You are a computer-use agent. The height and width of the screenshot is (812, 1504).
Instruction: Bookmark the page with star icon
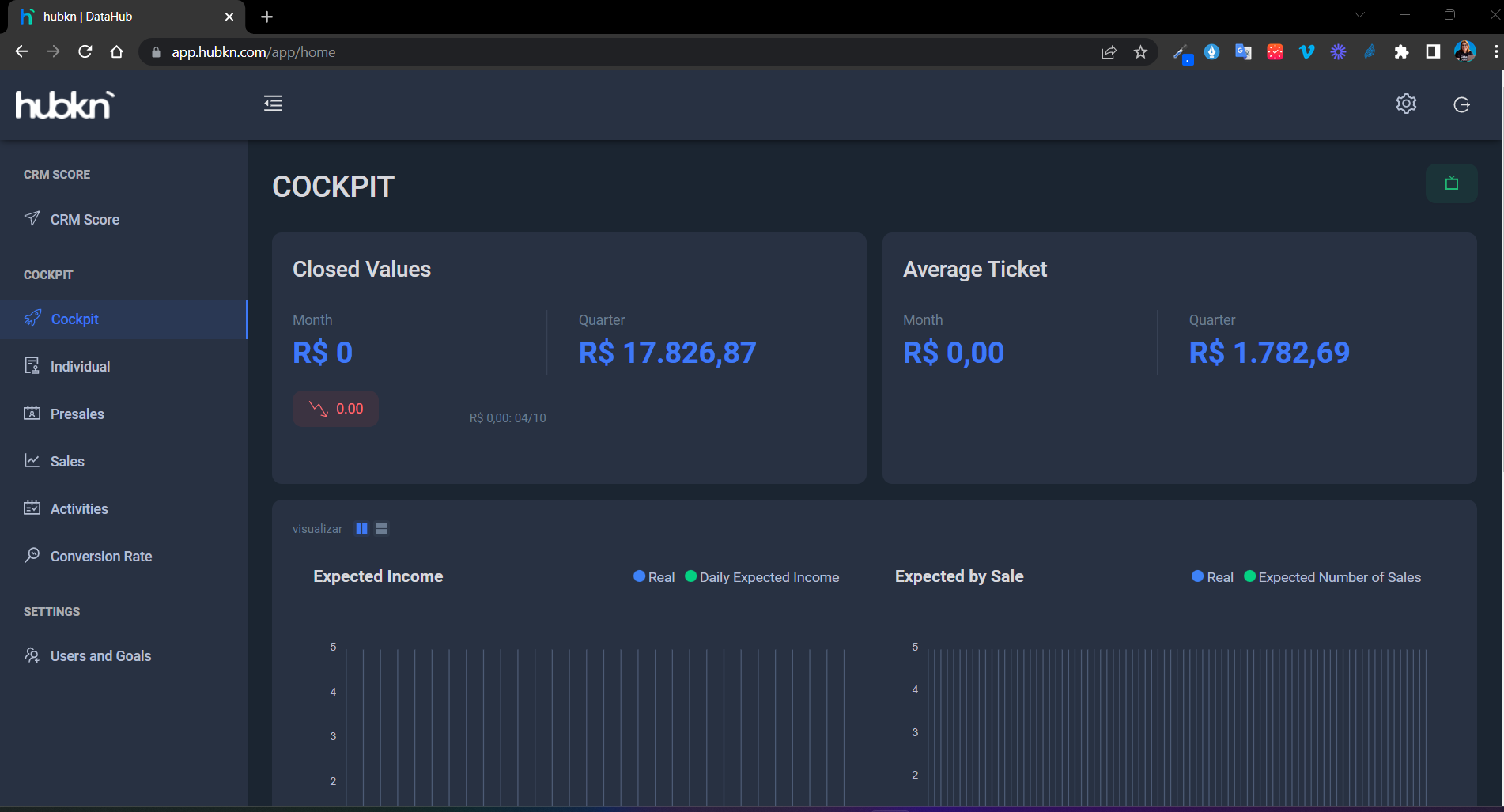[x=1140, y=52]
